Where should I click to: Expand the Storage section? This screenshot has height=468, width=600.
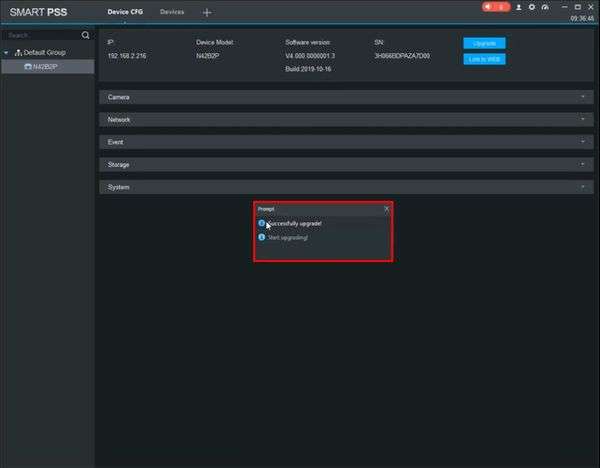tap(346, 165)
